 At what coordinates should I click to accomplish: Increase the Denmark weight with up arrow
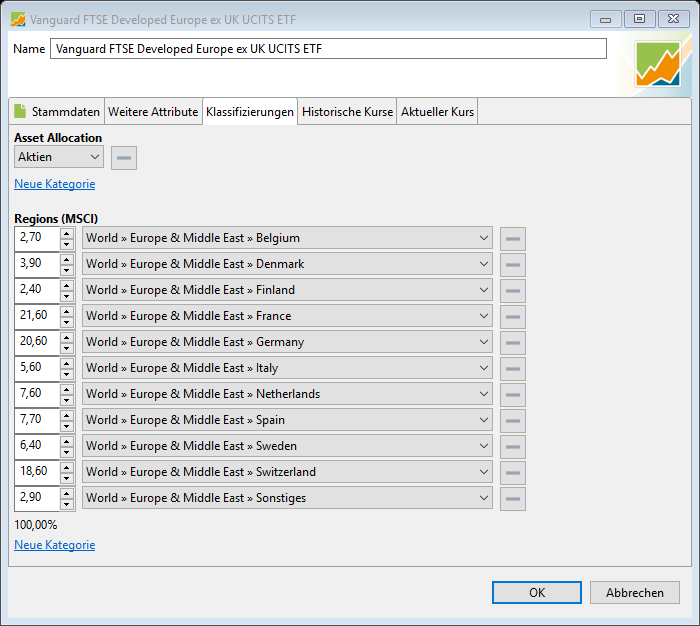point(67,259)
